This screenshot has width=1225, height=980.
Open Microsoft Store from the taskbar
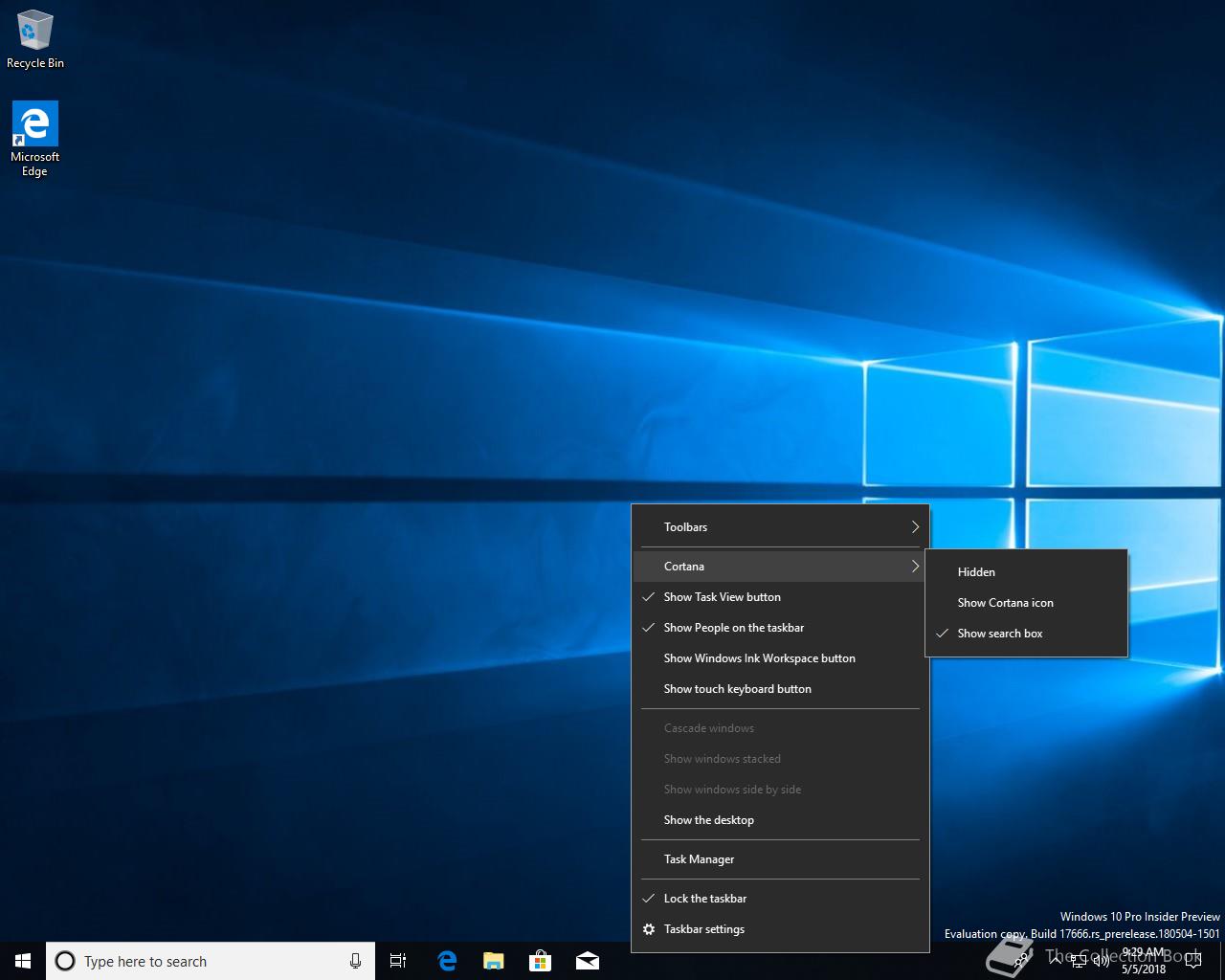[541, 961]
